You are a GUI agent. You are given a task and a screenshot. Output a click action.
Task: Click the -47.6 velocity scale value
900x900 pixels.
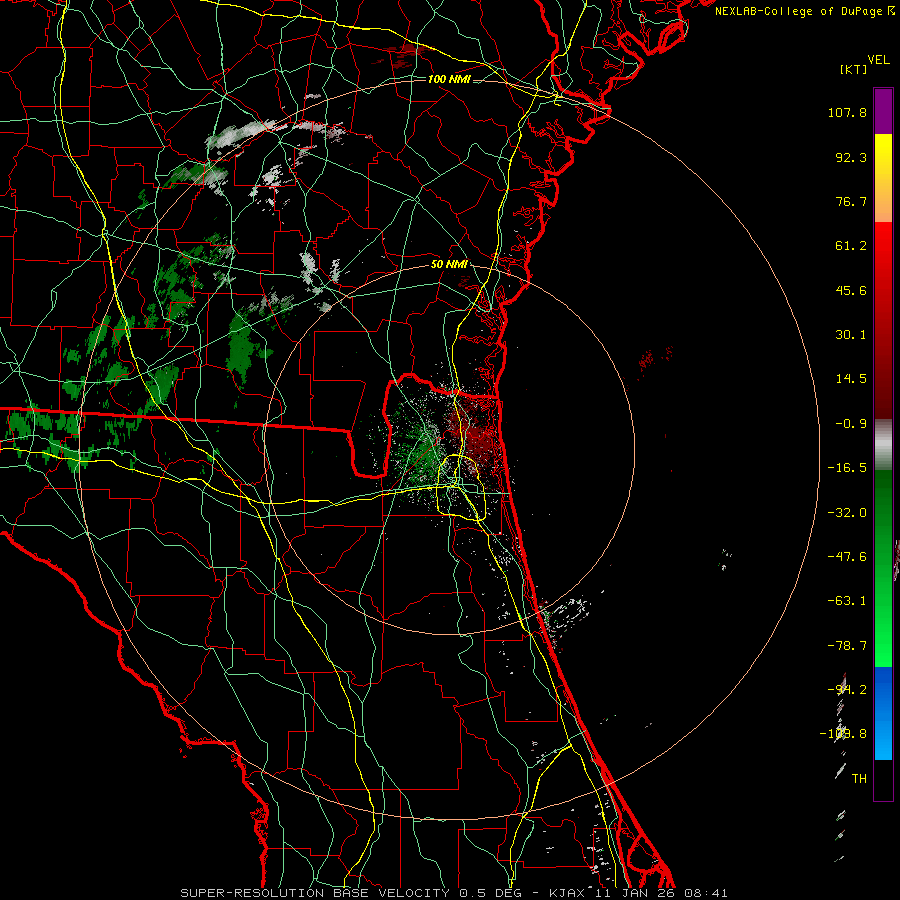(847, 557)
